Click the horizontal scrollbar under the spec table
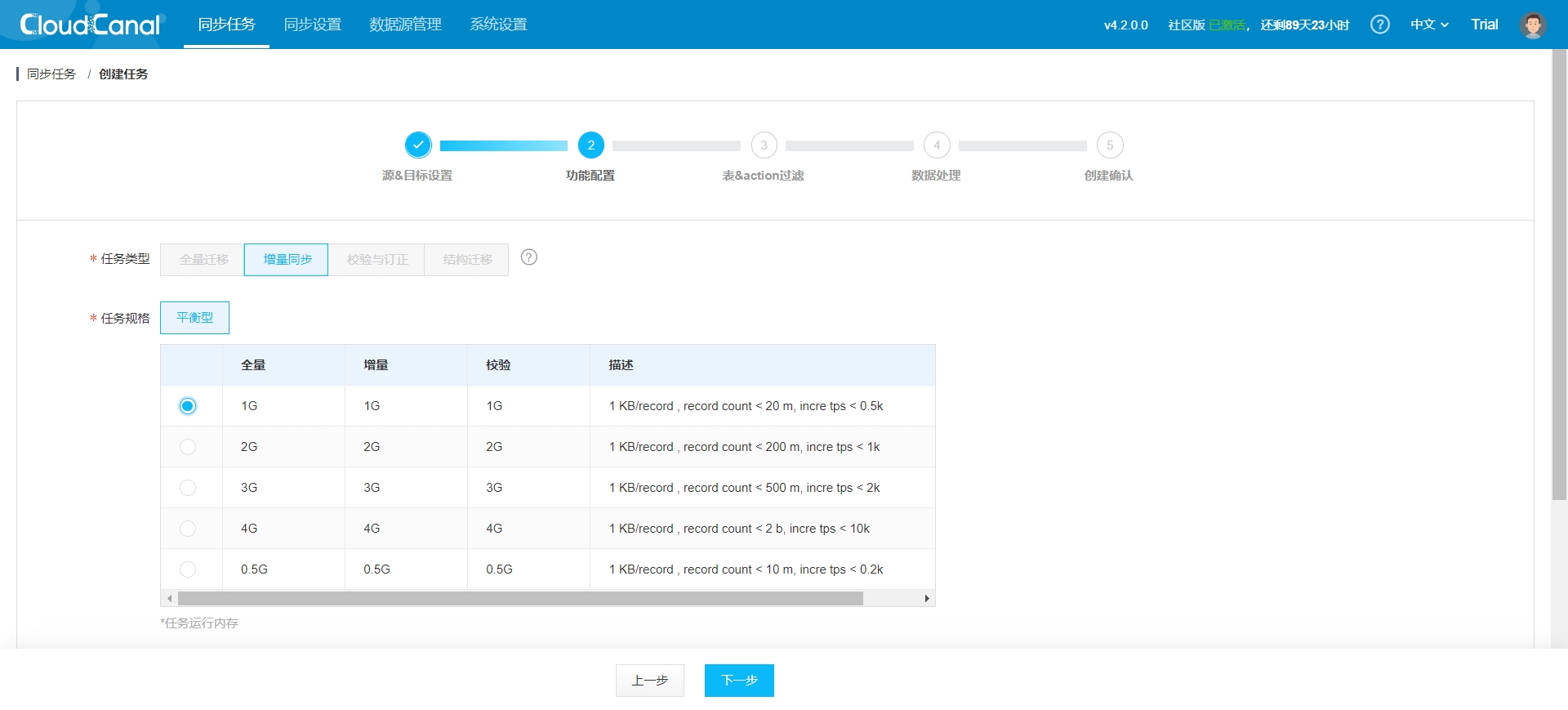 point(520,599)
